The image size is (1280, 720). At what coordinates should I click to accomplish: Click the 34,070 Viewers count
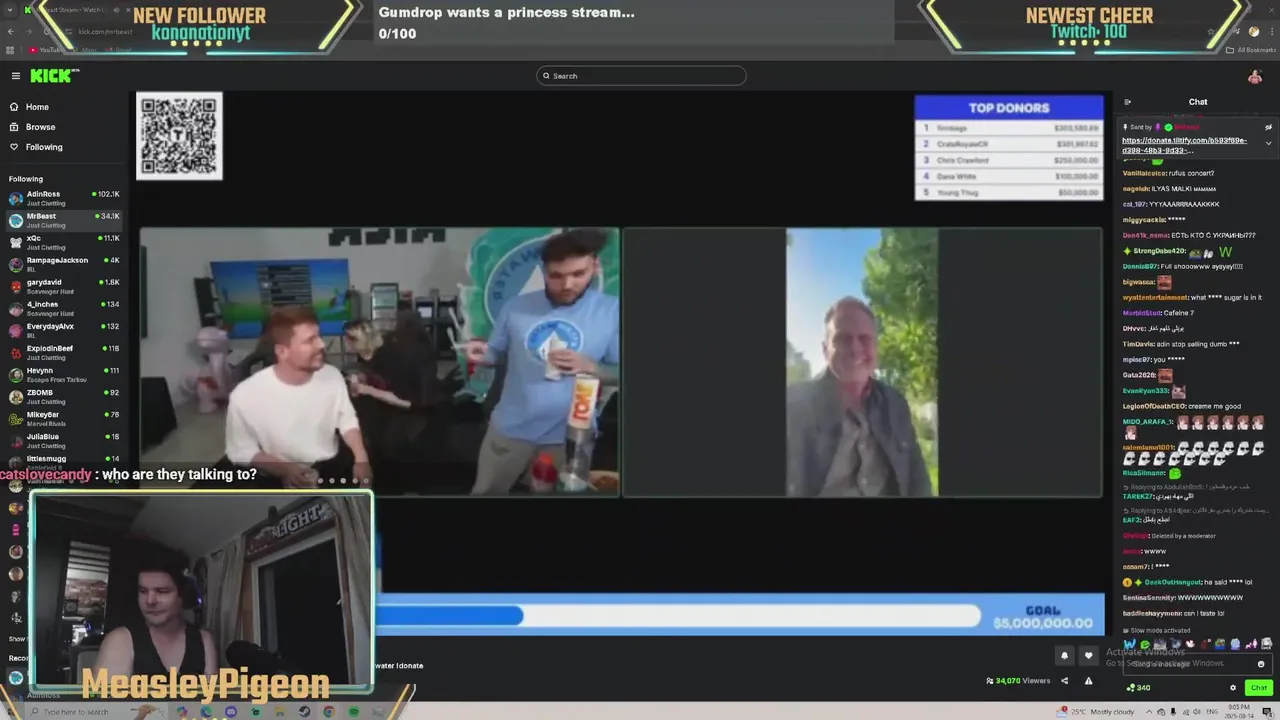pos(1018,681)
